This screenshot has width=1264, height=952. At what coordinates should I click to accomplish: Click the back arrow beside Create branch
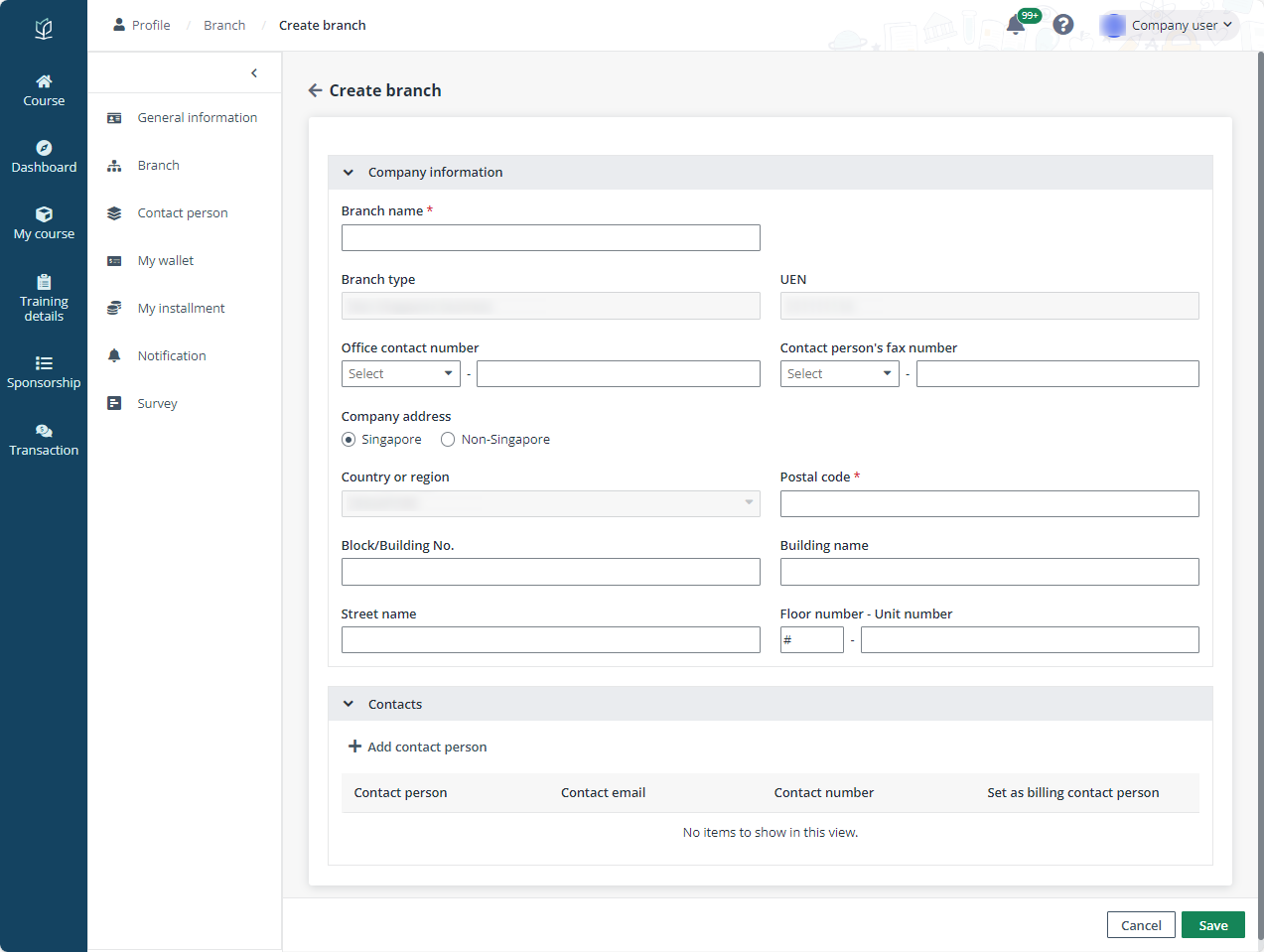315,90
